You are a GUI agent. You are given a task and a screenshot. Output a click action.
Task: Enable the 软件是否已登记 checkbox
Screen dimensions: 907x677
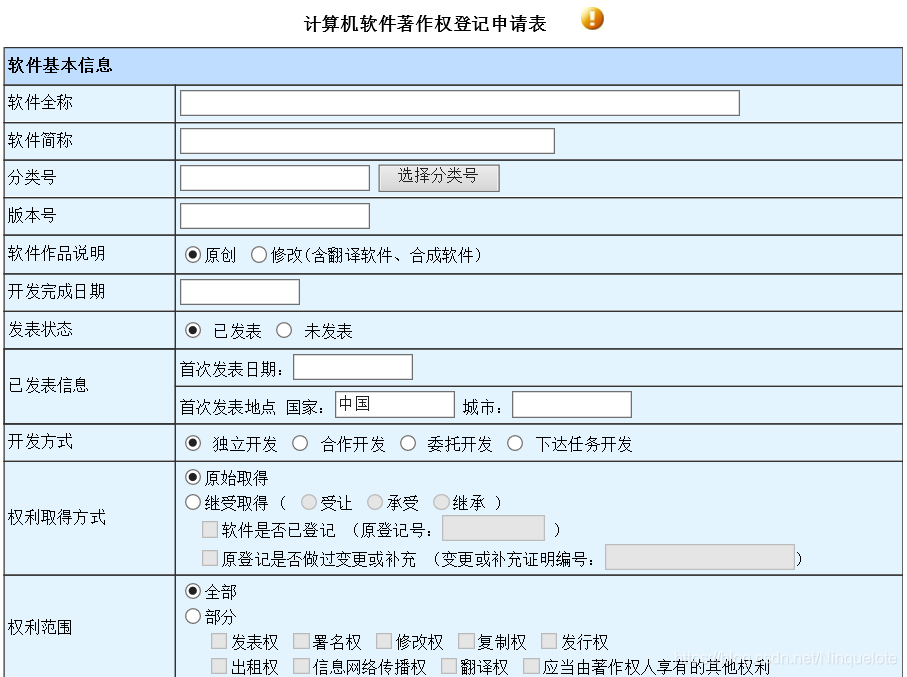(209, 528)
